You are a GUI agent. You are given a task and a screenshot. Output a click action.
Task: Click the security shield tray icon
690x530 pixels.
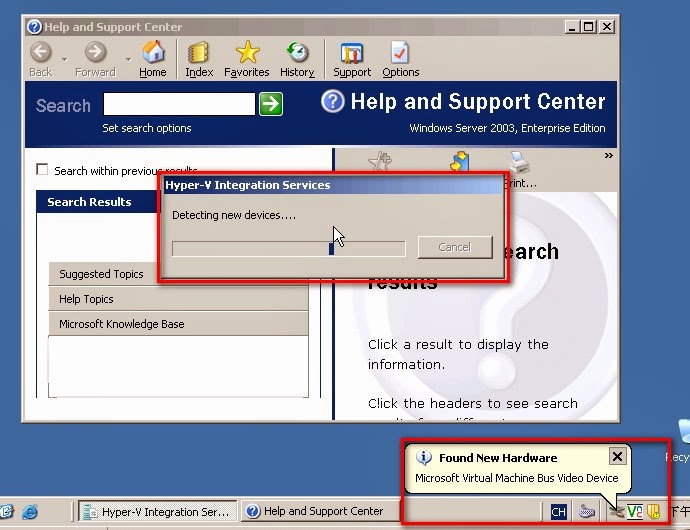point(654,512)
